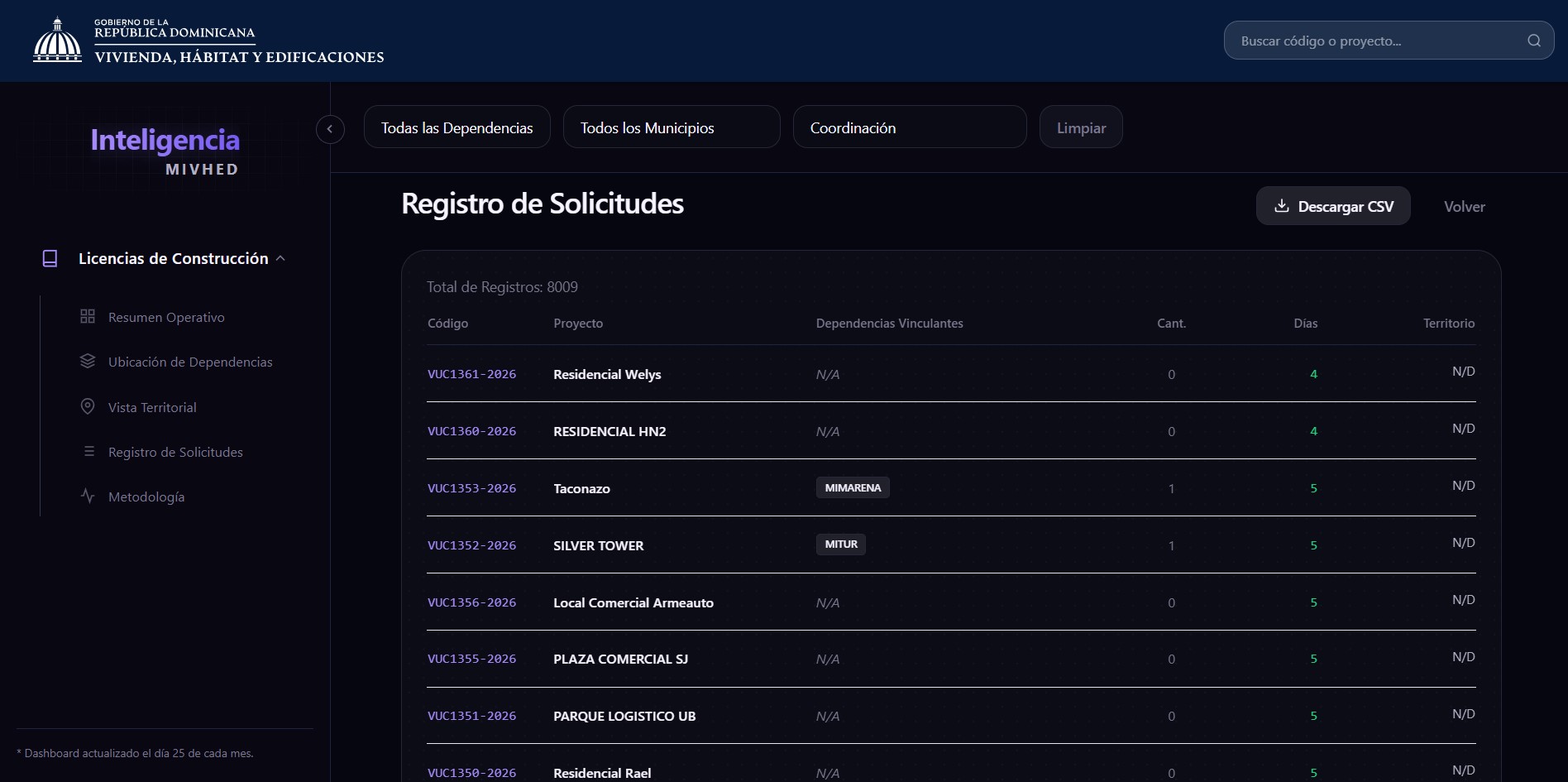Go to Vista Territorial
Screen dimensions: 1568x782
(152, 407)
